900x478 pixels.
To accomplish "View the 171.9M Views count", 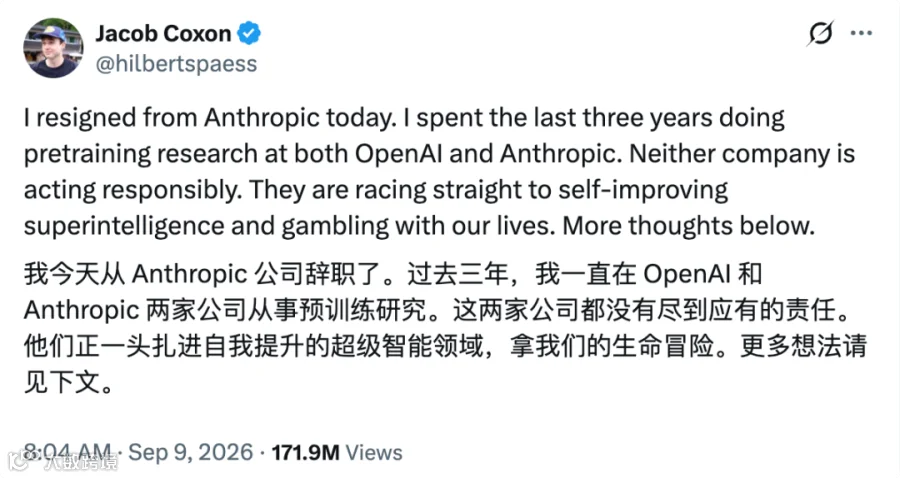I will (337, 452).
